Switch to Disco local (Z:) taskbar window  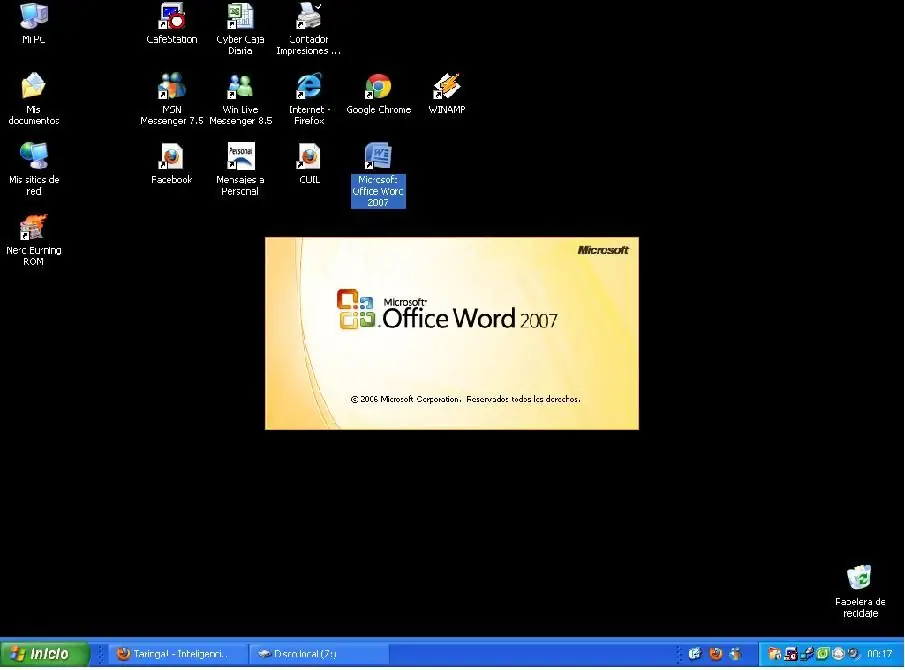click(x=319, y=654)
